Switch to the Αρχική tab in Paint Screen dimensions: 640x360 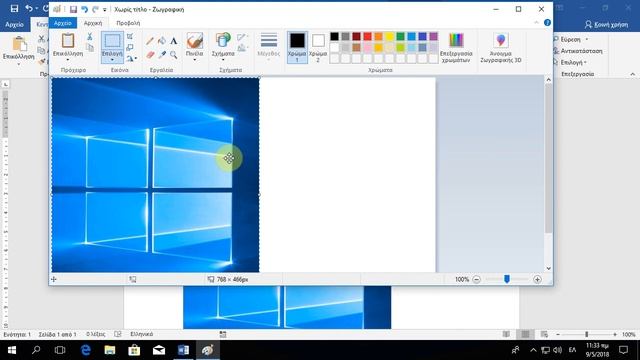pos(93,23)
